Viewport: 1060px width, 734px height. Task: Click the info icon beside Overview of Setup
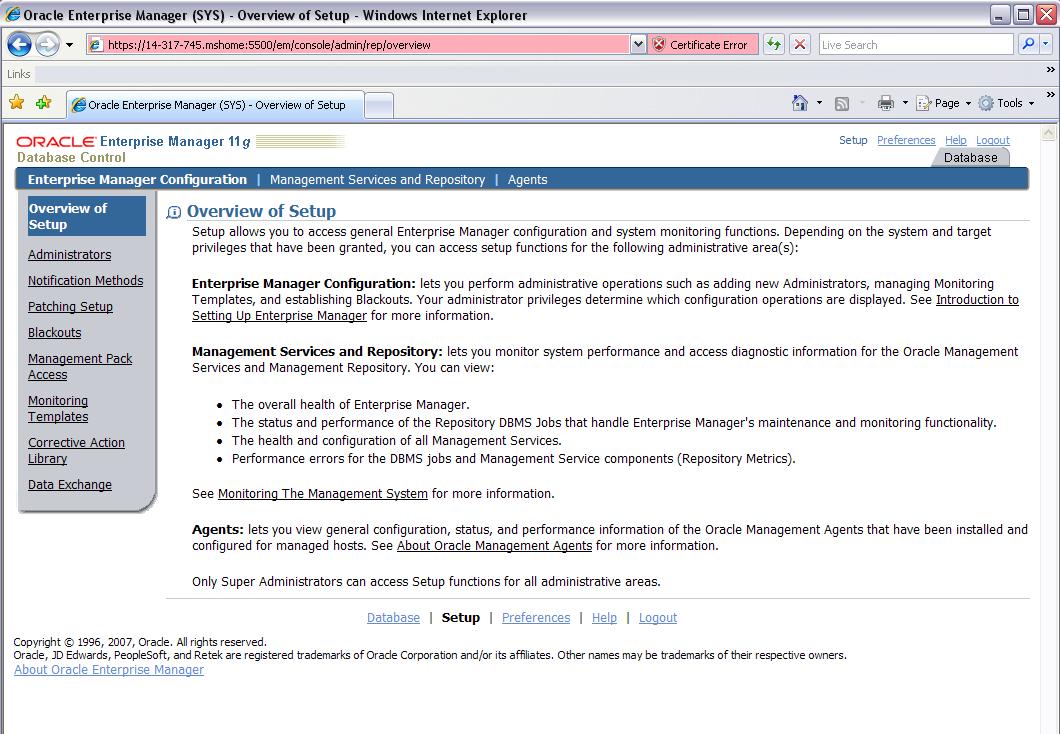[x=173, y=212]
